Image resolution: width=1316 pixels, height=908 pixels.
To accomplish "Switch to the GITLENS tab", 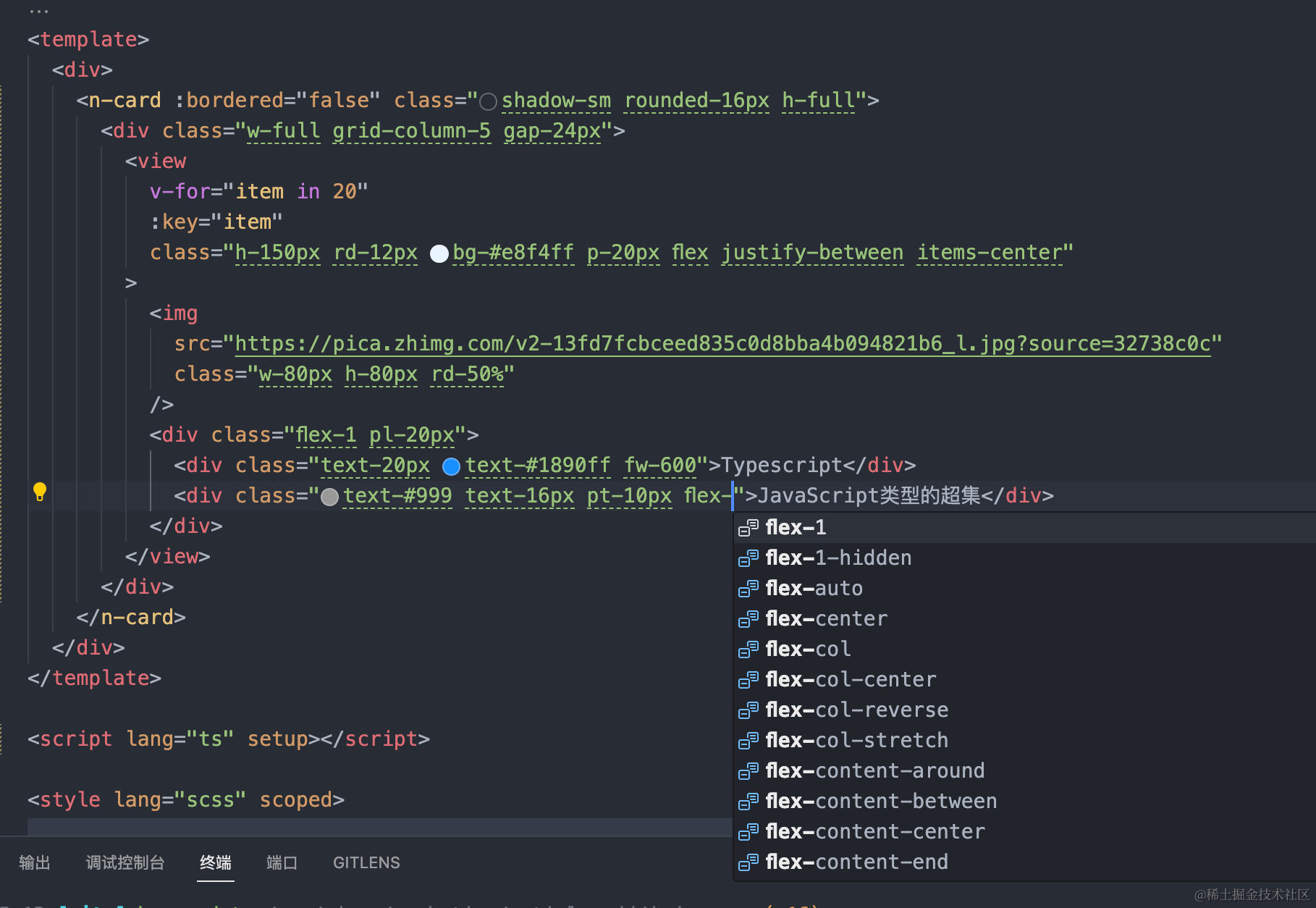I will [x=366, y=862].
